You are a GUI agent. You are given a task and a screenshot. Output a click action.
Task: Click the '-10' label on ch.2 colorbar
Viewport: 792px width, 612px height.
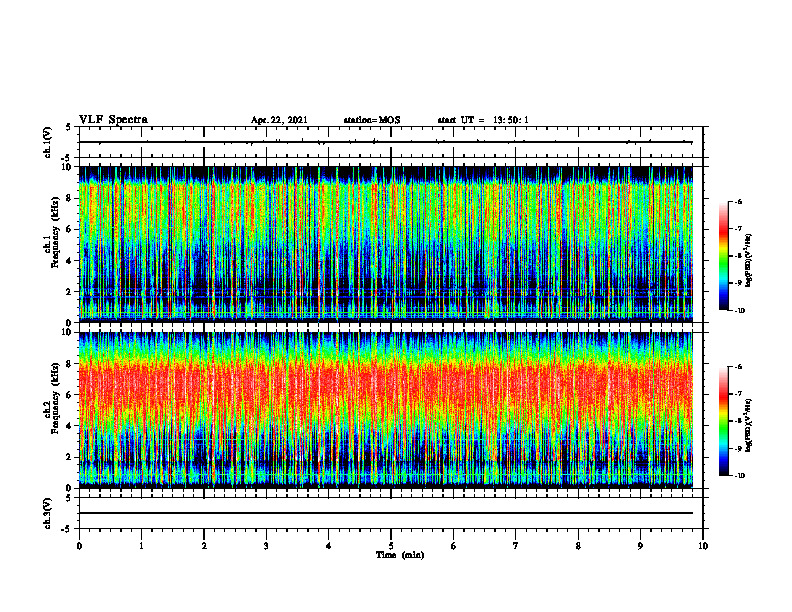[x=739, y=476]
